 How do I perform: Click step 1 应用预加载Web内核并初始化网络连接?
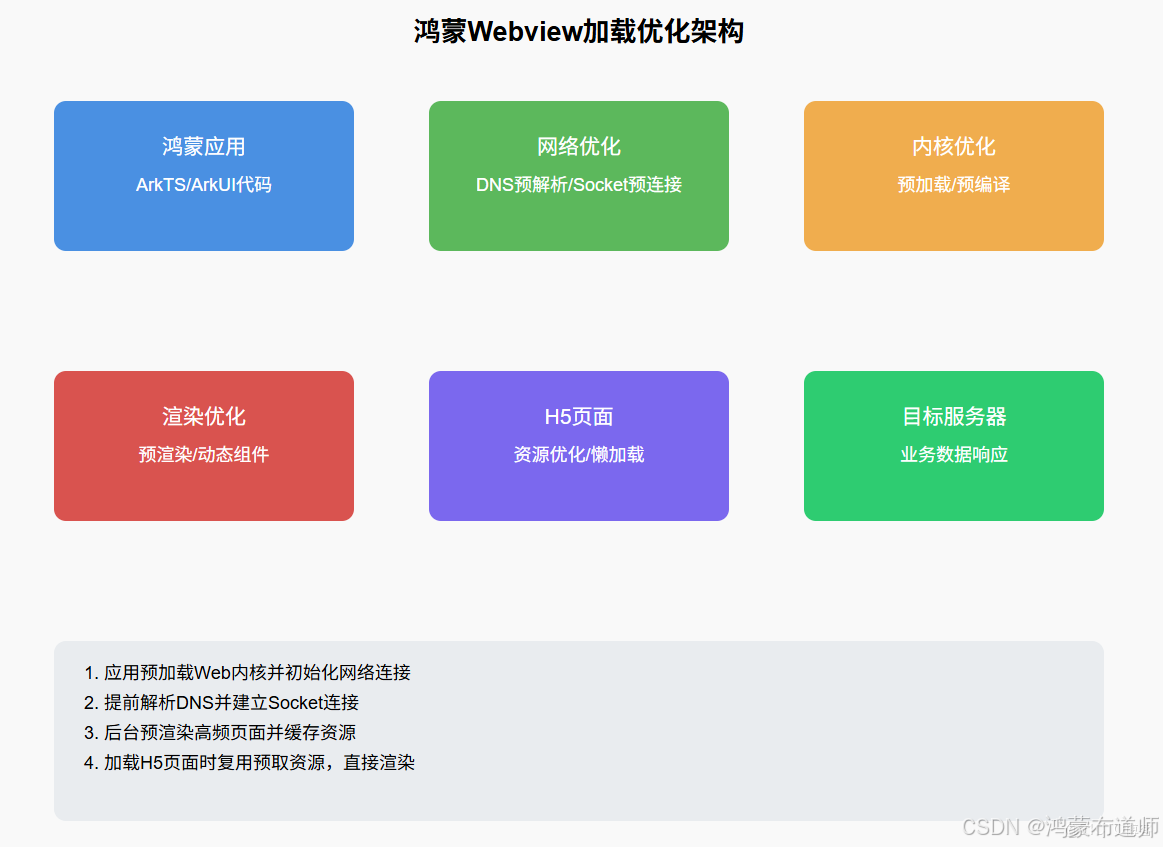pos(247,673)
